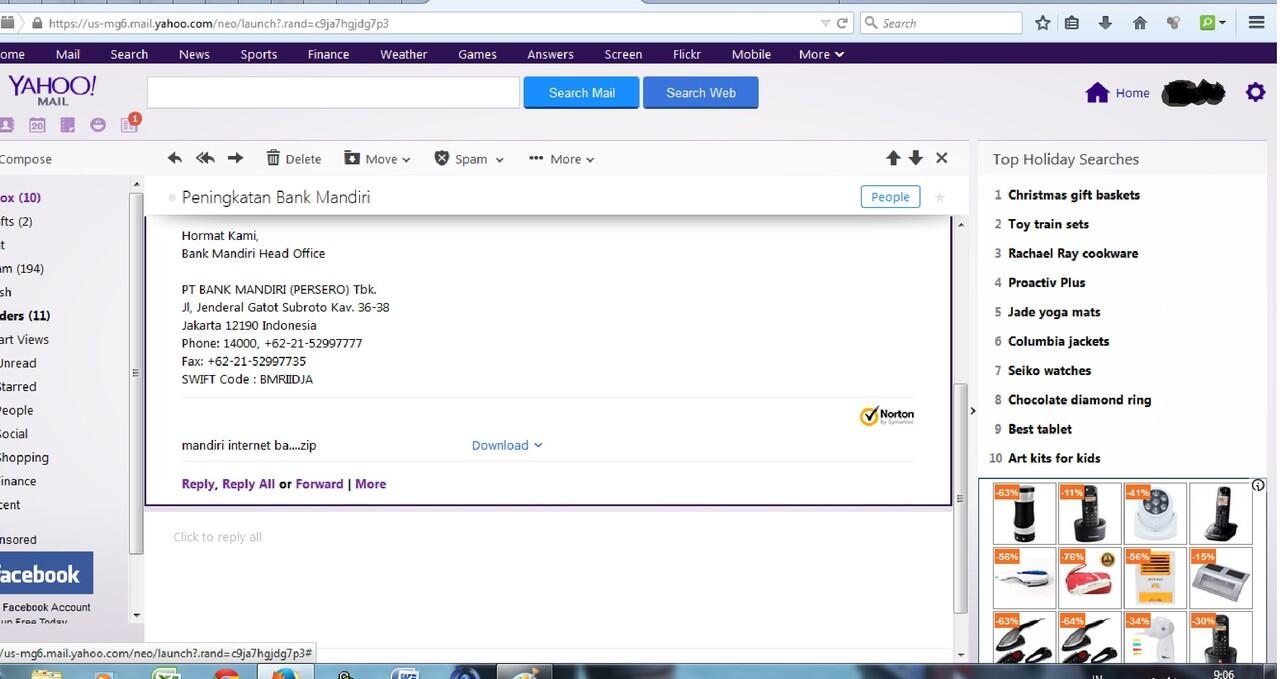Click the People button

tap(890, 197)
